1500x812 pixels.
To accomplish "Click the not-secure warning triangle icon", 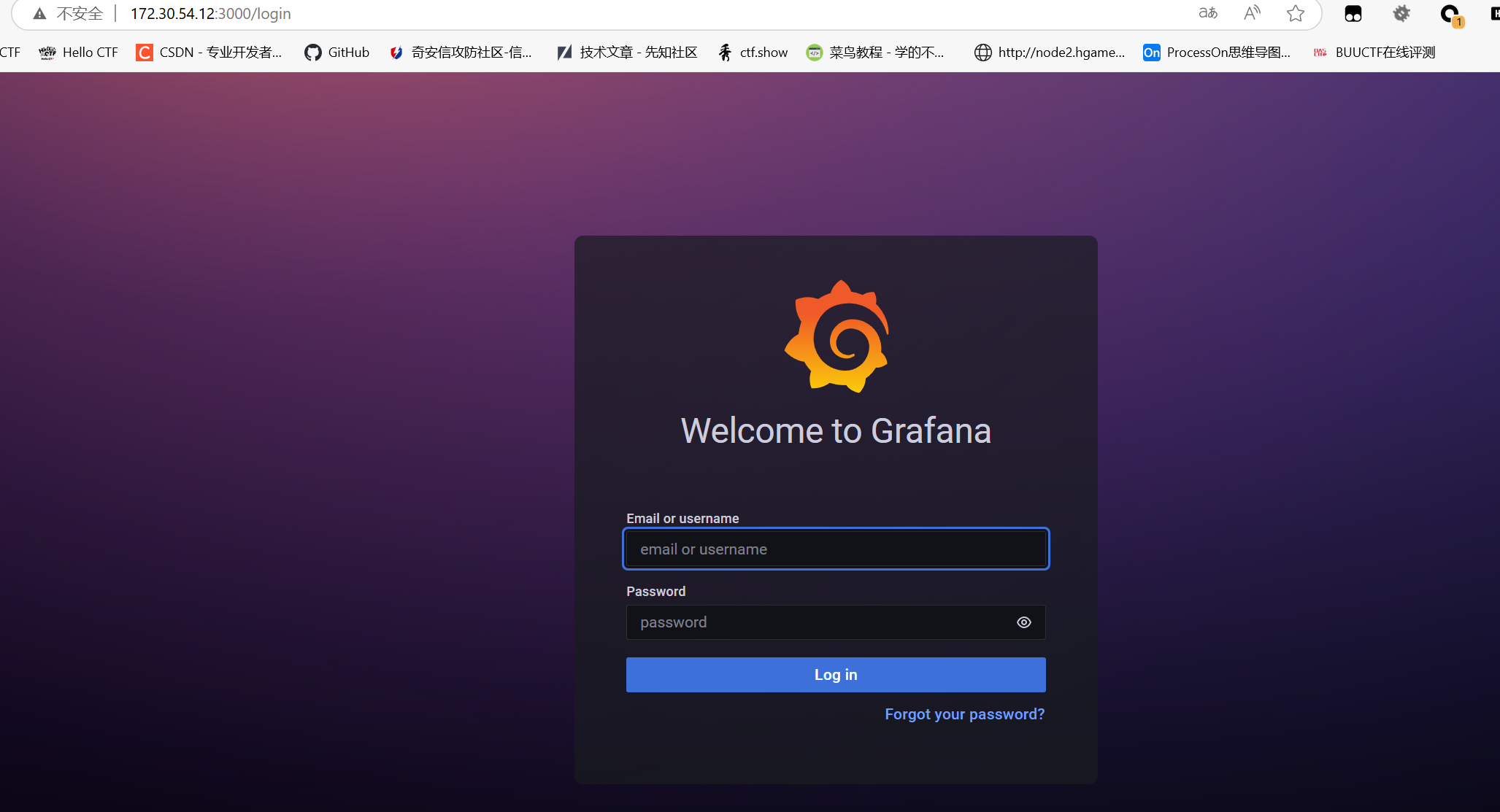I will [39, 14].
